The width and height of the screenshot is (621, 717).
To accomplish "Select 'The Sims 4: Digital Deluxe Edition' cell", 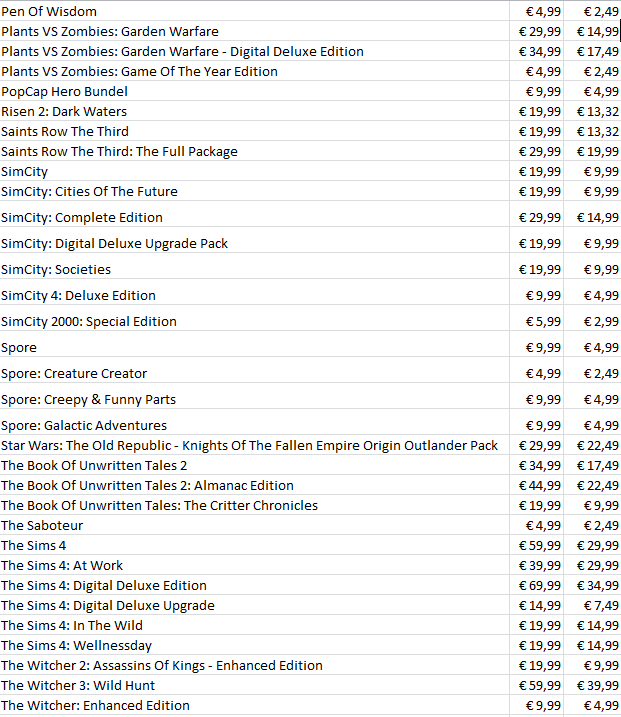I will pyautogui.click(x=255, y=585).
